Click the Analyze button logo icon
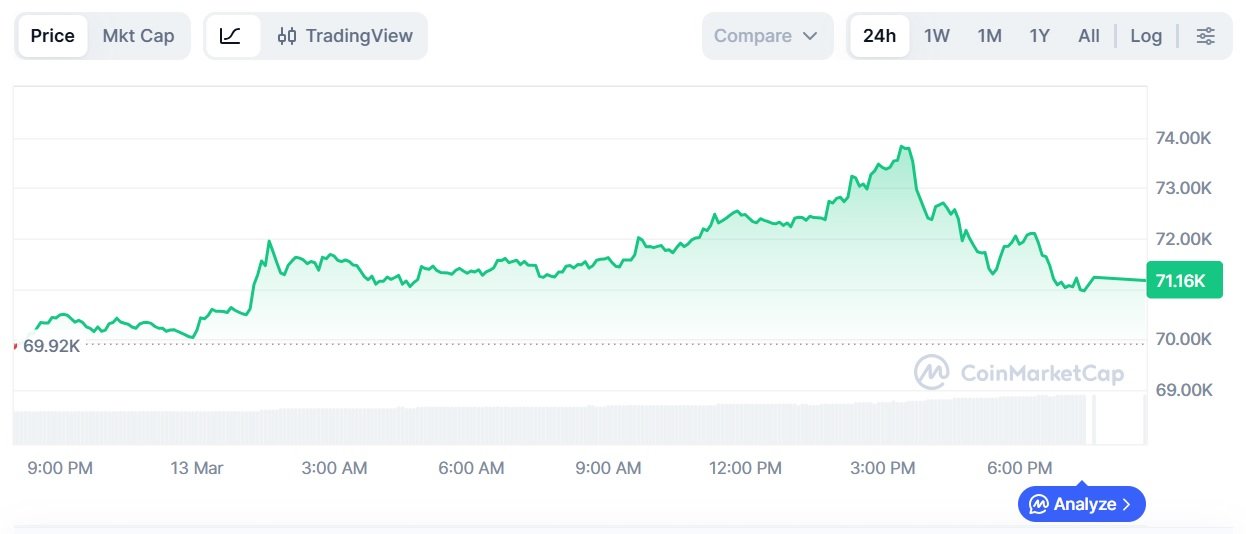This screenshot has width=1246, height=534. click(x=1039, y=504)
